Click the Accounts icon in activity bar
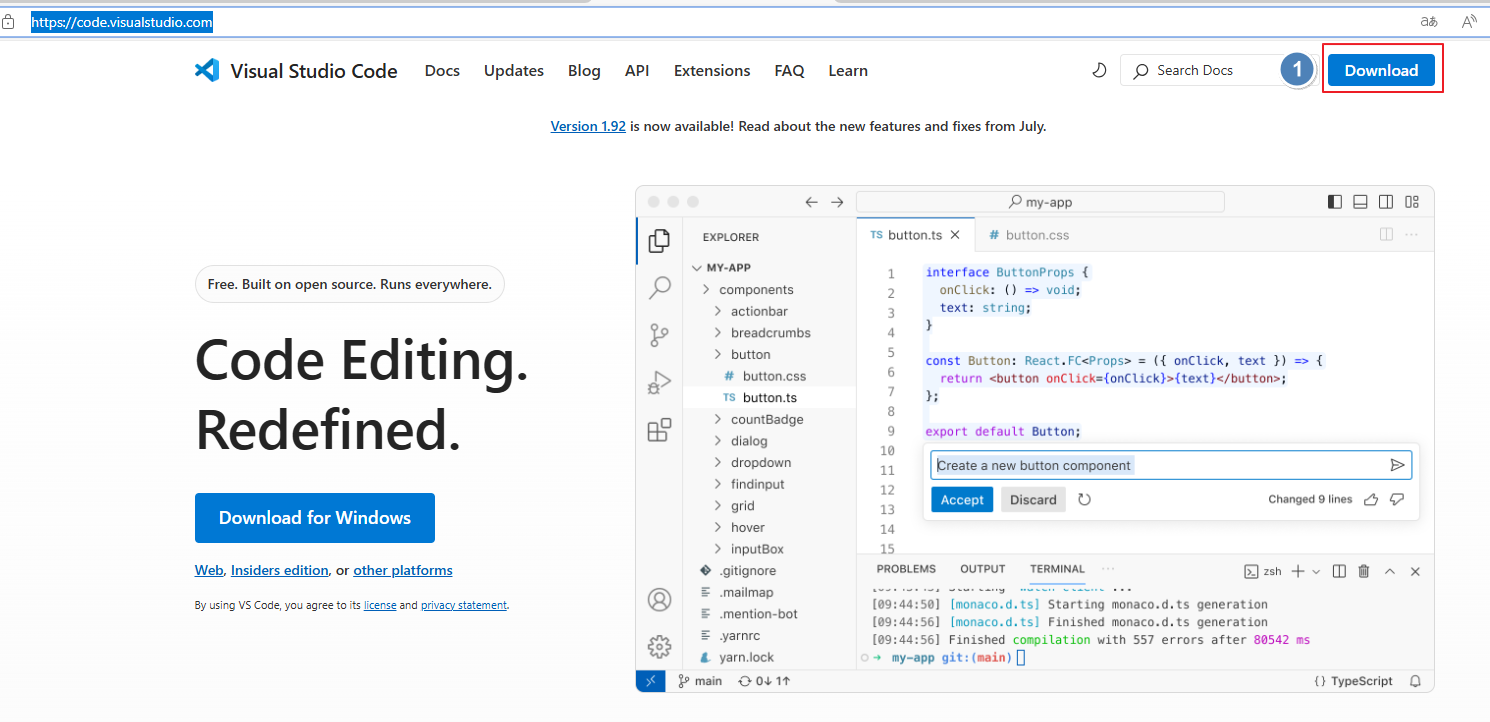The height and width of the screenshot is (722, 1490). point(659,600)
